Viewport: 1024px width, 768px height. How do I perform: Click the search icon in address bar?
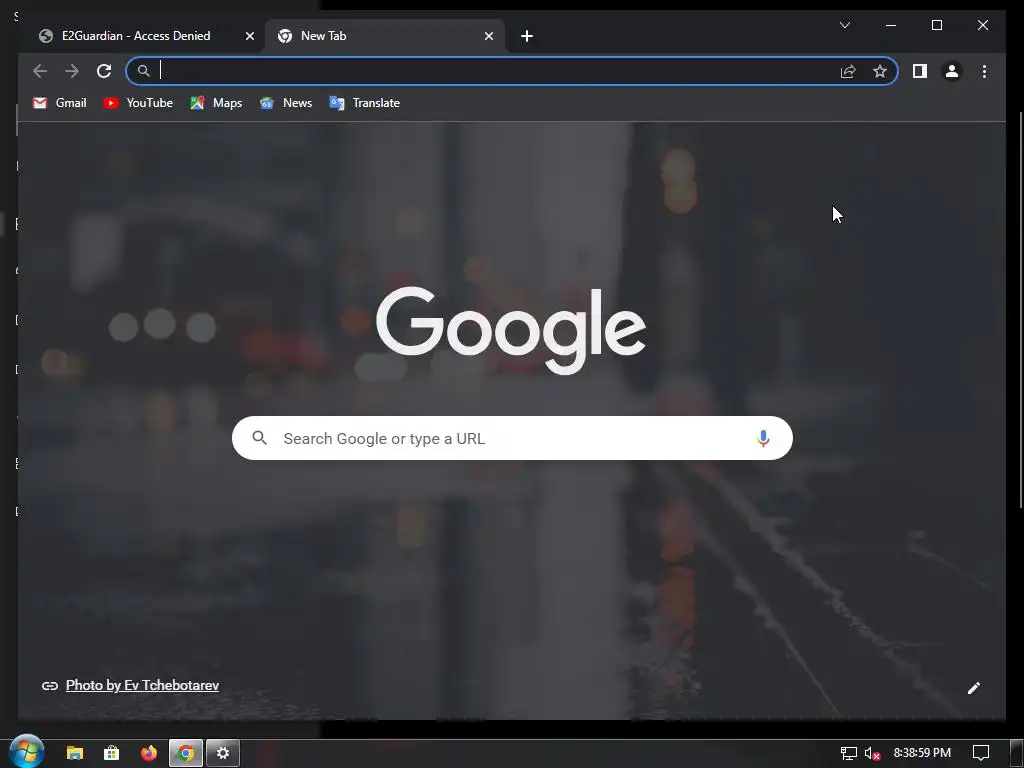144,71
